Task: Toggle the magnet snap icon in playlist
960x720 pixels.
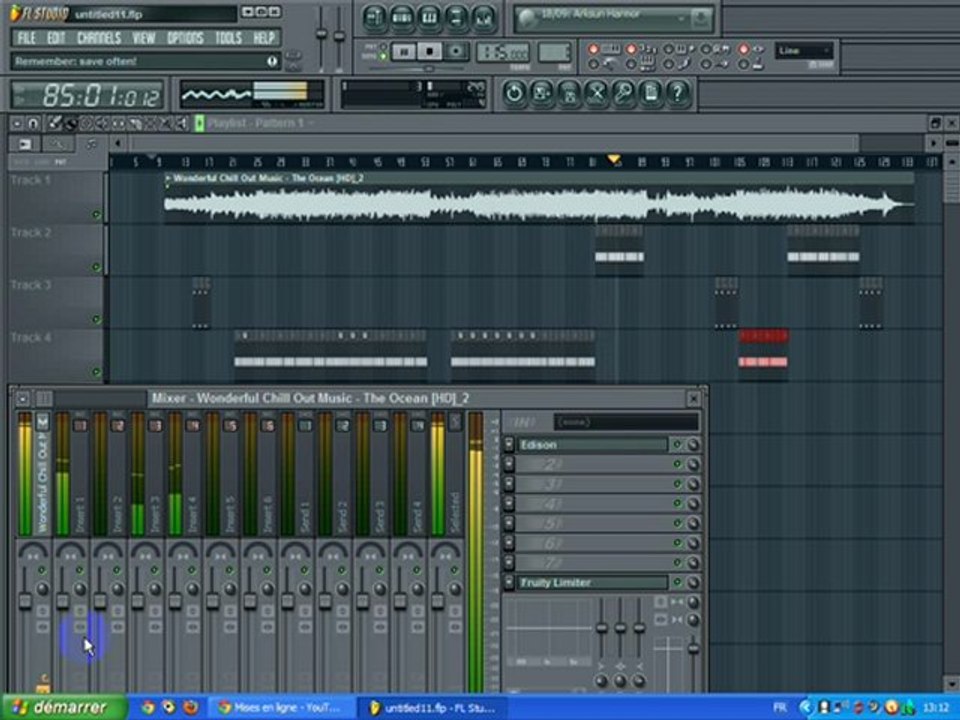Action: [x=33, y=124]
